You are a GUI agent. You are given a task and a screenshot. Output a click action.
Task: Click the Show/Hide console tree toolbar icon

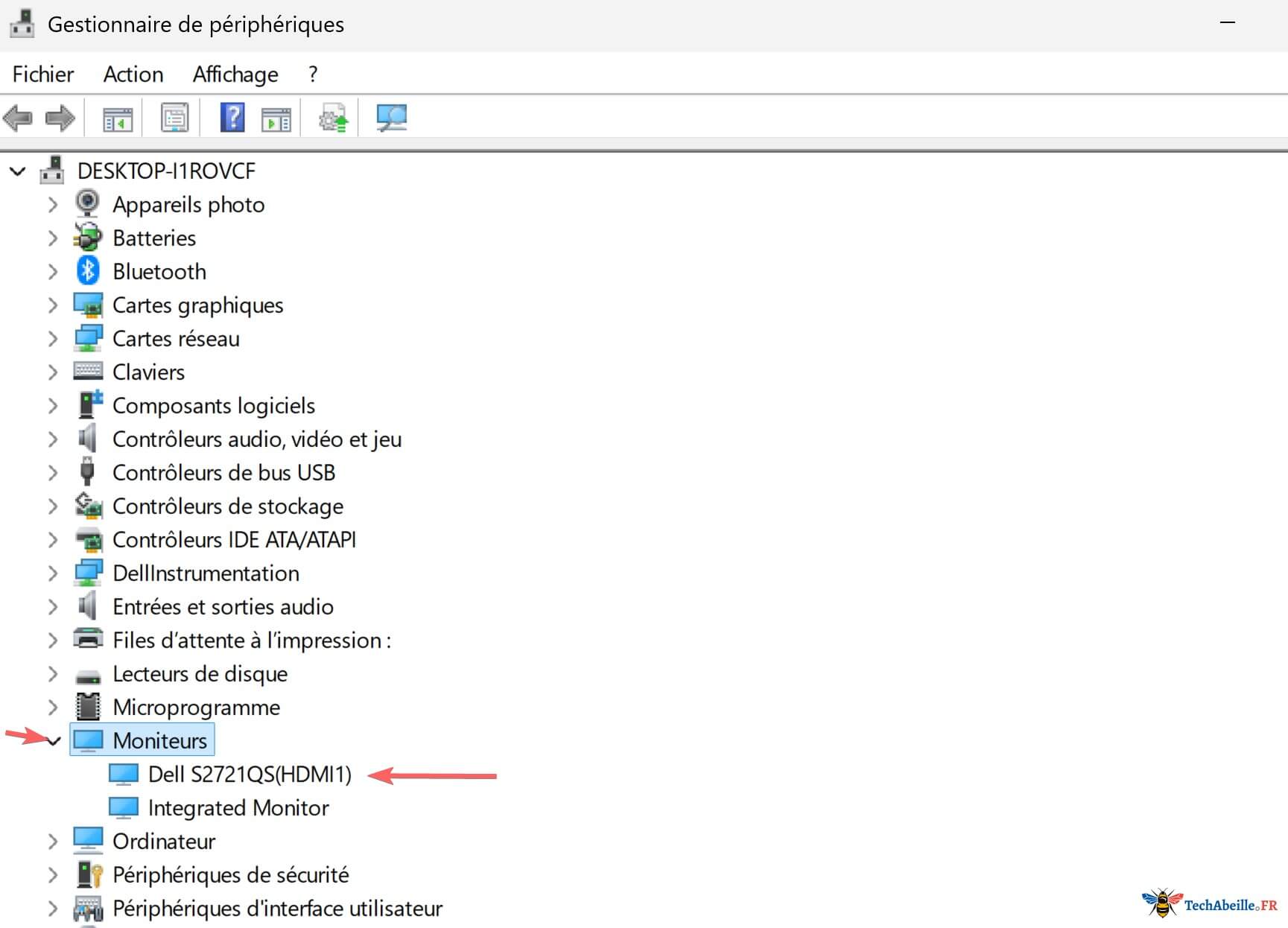118,118
